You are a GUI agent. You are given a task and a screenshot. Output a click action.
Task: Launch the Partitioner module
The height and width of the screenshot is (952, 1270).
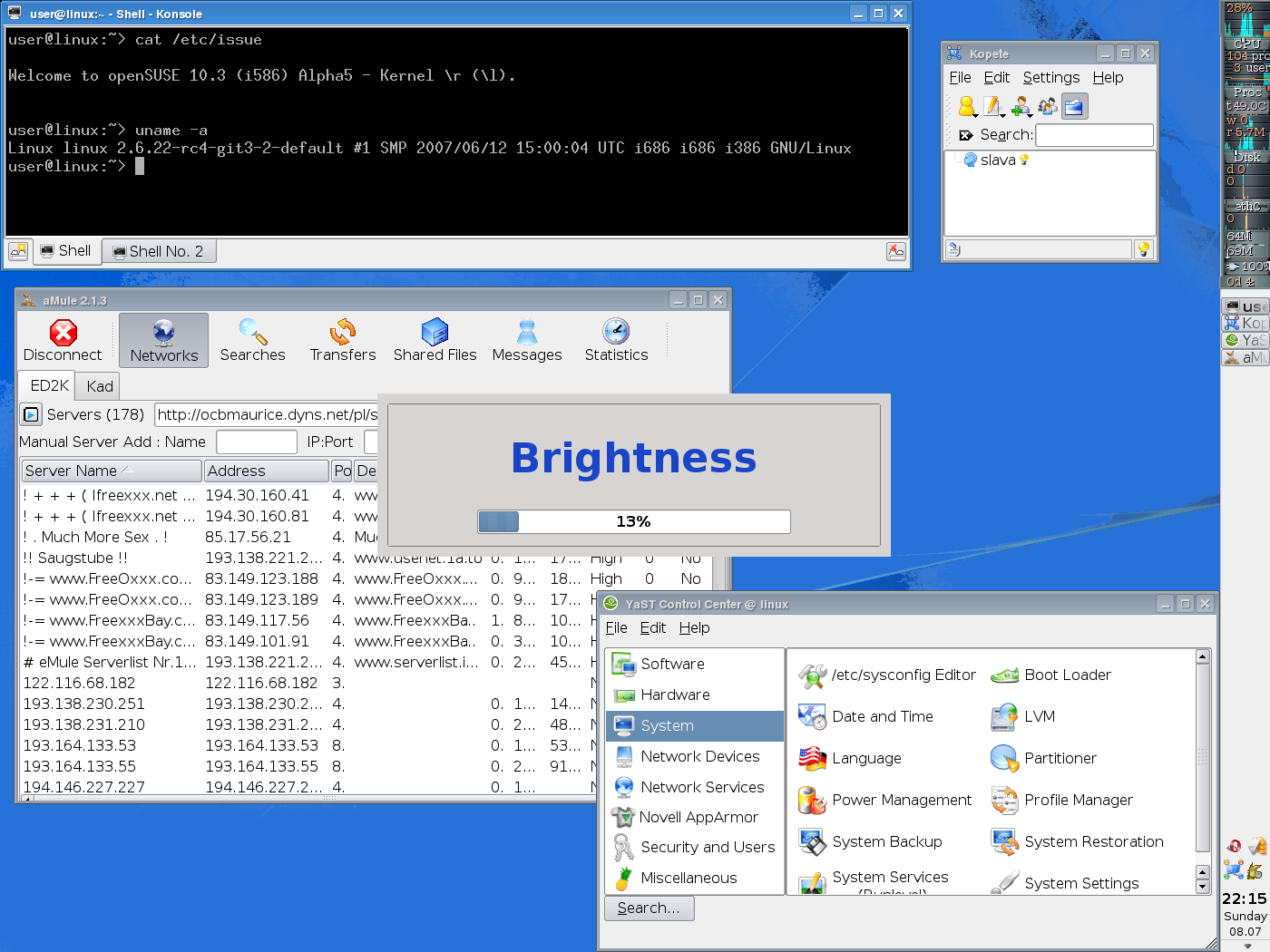tap(1043, 758)
